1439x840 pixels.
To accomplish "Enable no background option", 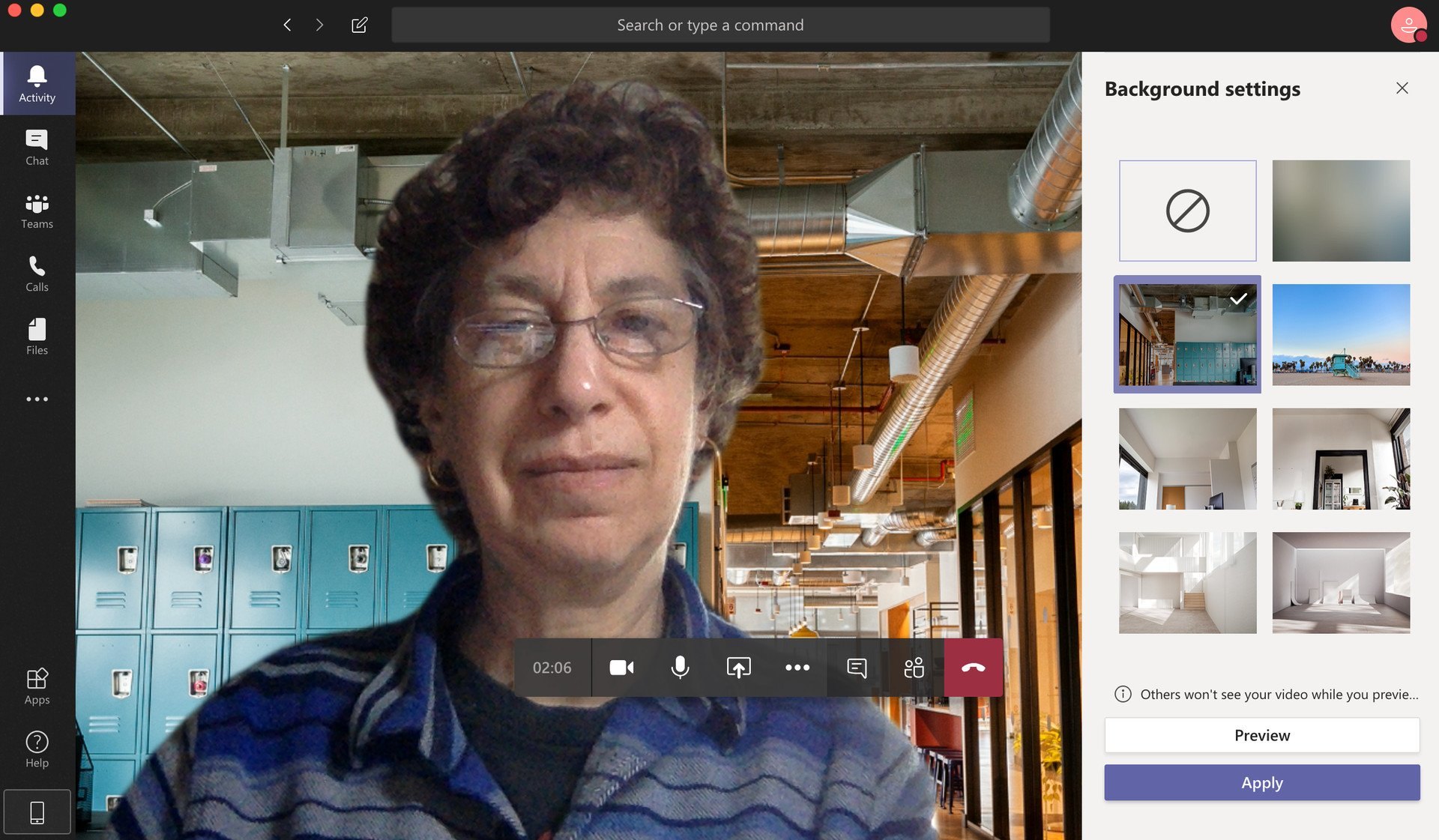I will [1187, 210].
